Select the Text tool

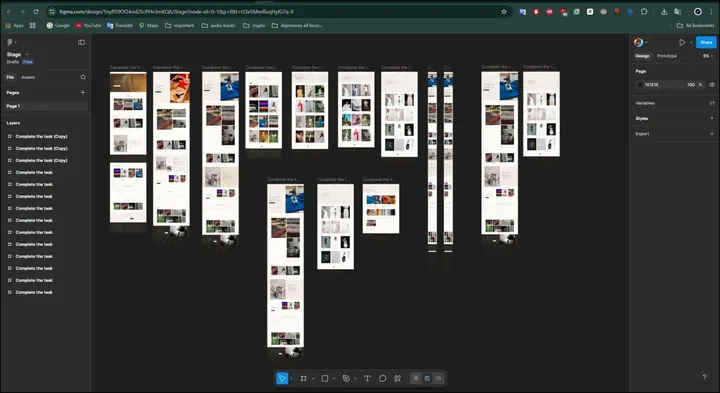pos(367,378)
